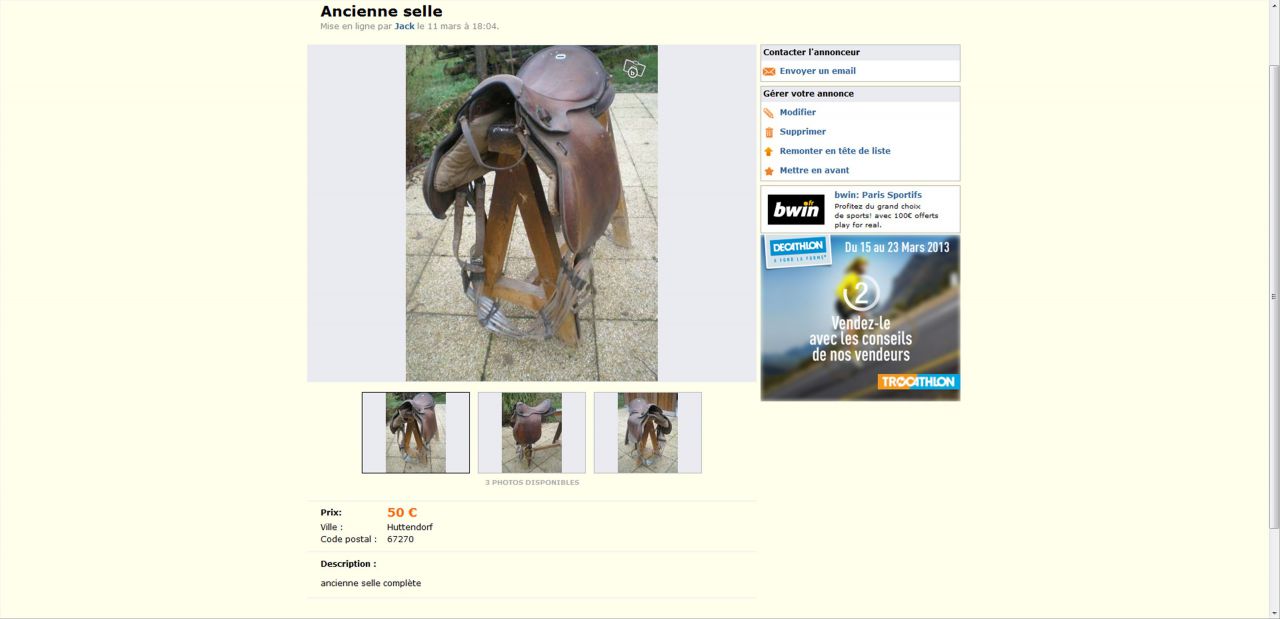The image size is (1280, 619).
Task: Click the bwin logo image
Action: [x=796, y=209]
